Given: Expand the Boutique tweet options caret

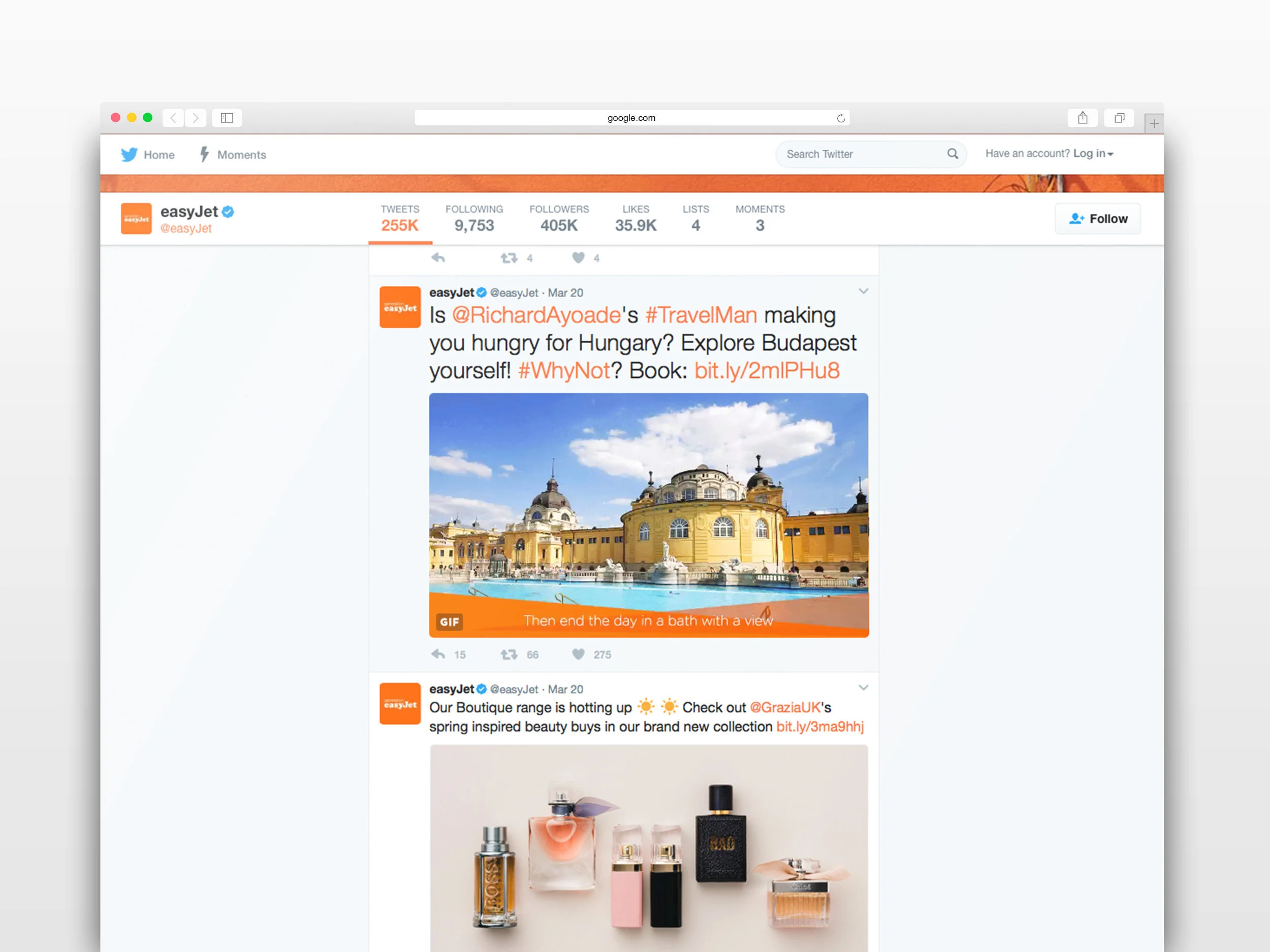Looking at the screenshot, I should pyautogui.click(x=864, y=687).
